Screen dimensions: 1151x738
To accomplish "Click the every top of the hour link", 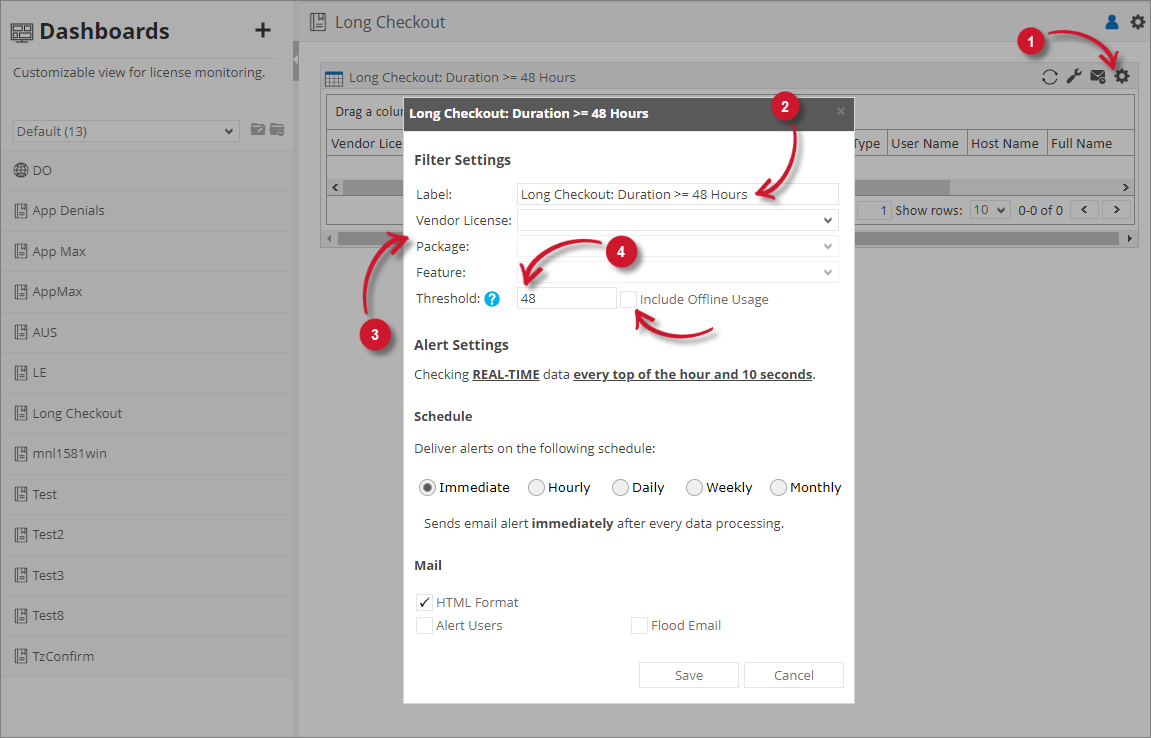I will 692,375.
